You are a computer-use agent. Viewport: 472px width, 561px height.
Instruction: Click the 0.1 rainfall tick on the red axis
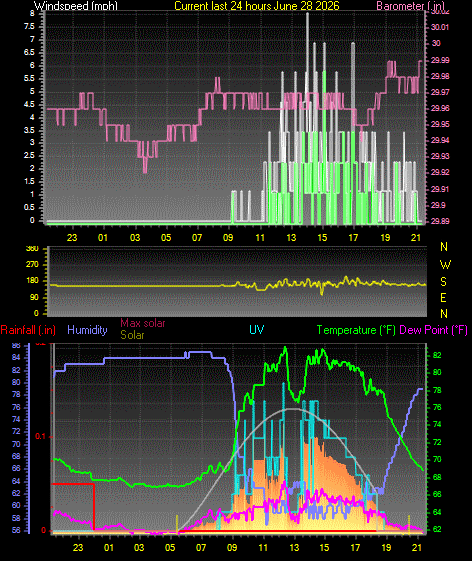(x=40, y=436)
